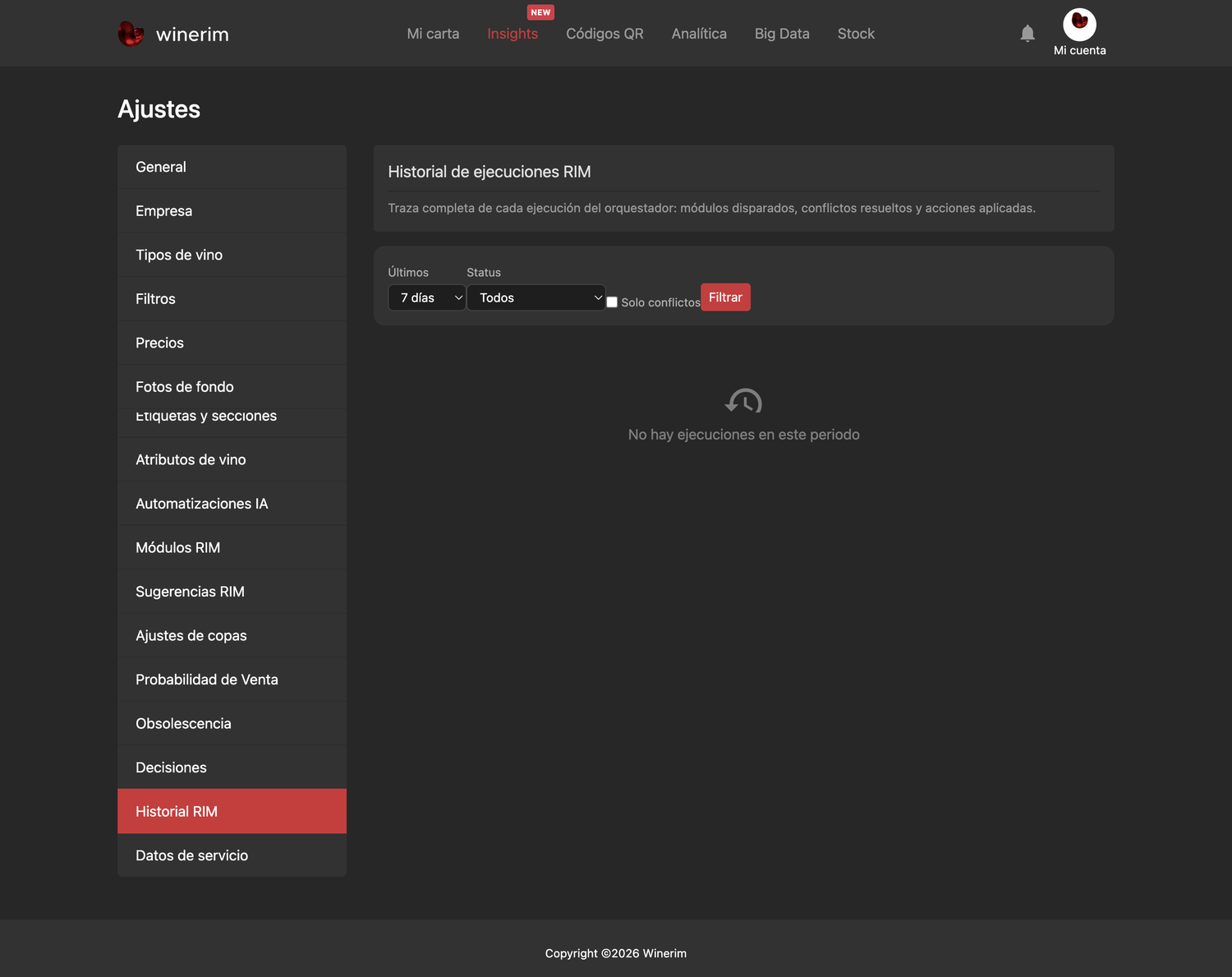Click the Solo conflictos label

[660, 302]
